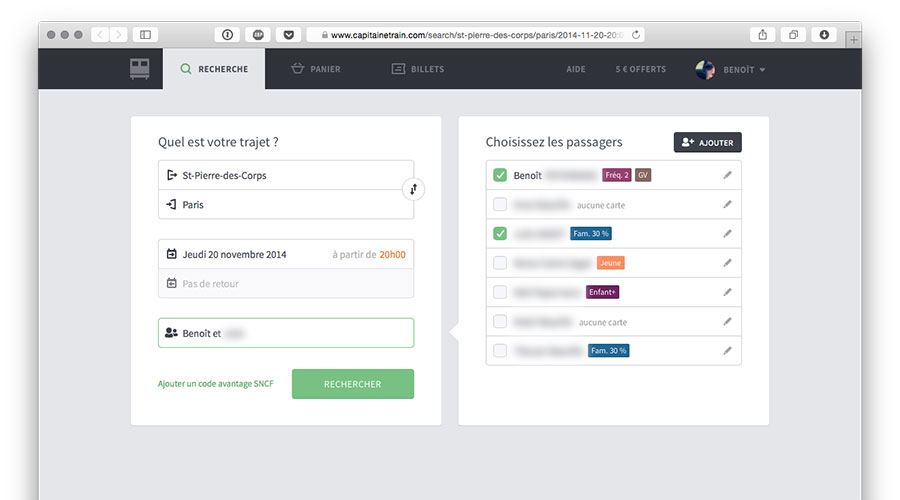This screenshot has height=500, width=900.
Task: Open the Panier tab
Action: pyautogui.click(x=316, y=69)
